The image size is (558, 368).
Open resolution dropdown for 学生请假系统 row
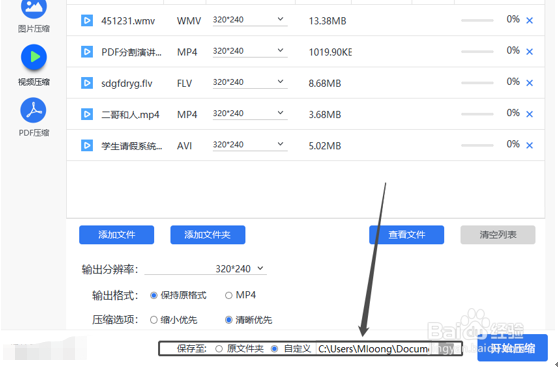pyautogui.click(x=250, y=145)
